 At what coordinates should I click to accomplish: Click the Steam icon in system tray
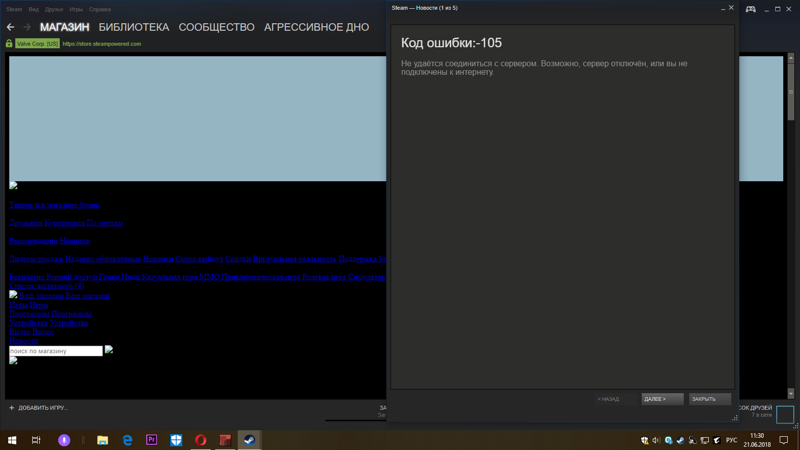point(681,440)
